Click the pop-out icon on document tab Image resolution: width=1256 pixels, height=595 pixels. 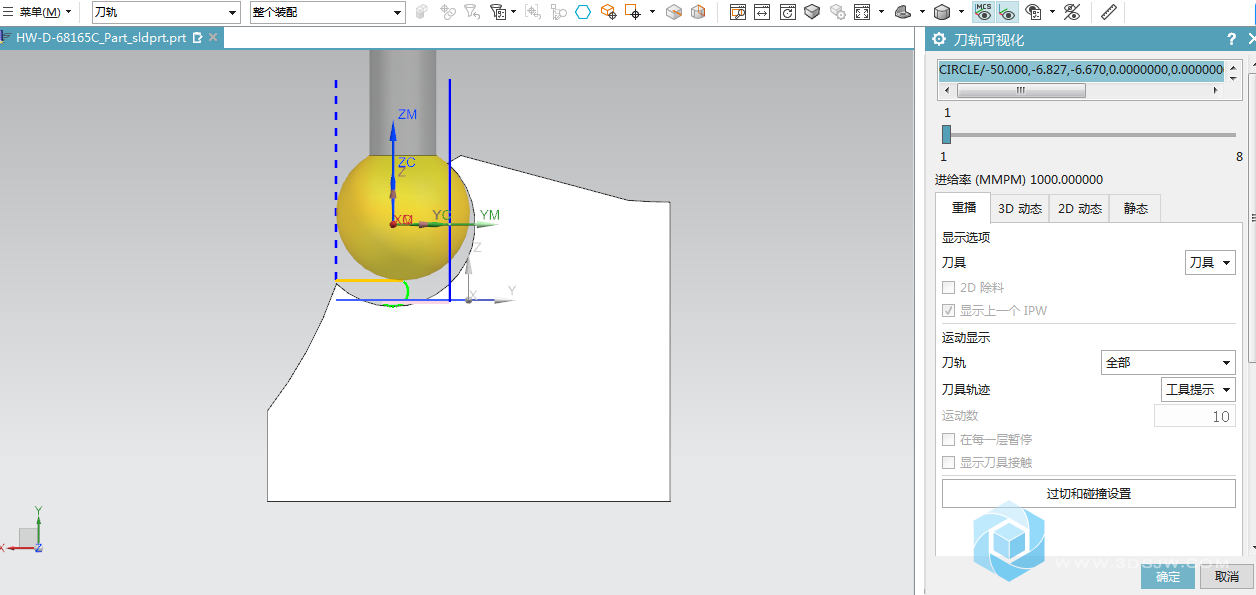(x=197, y=38)
